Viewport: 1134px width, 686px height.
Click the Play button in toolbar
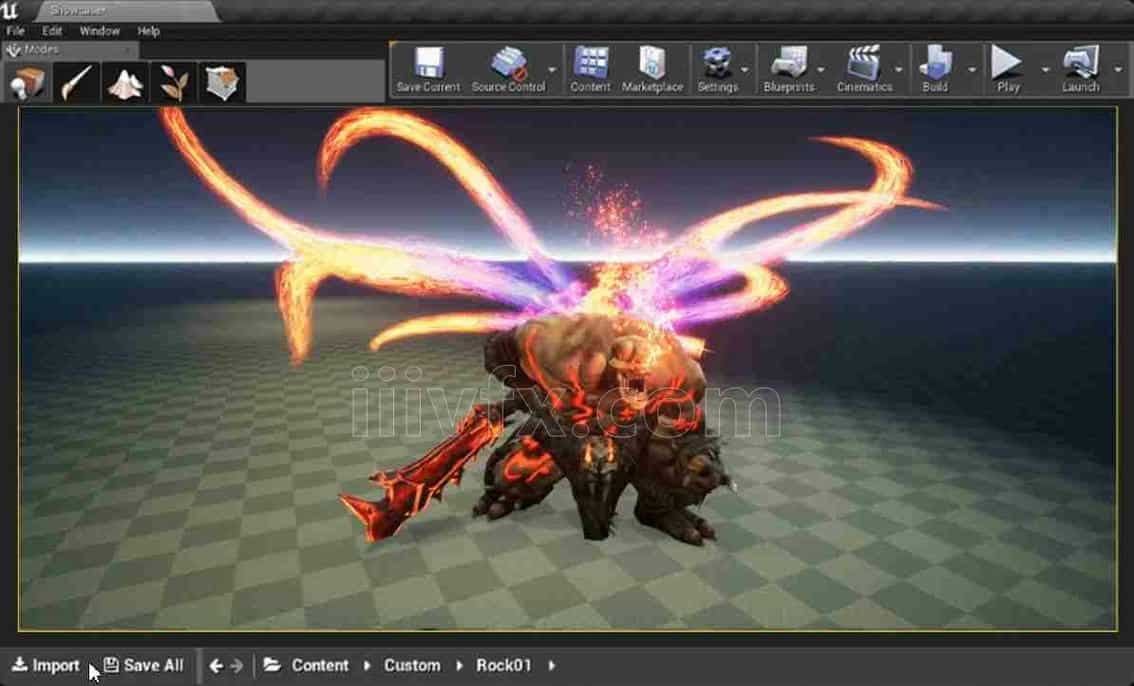click(x=1007, y=69)
